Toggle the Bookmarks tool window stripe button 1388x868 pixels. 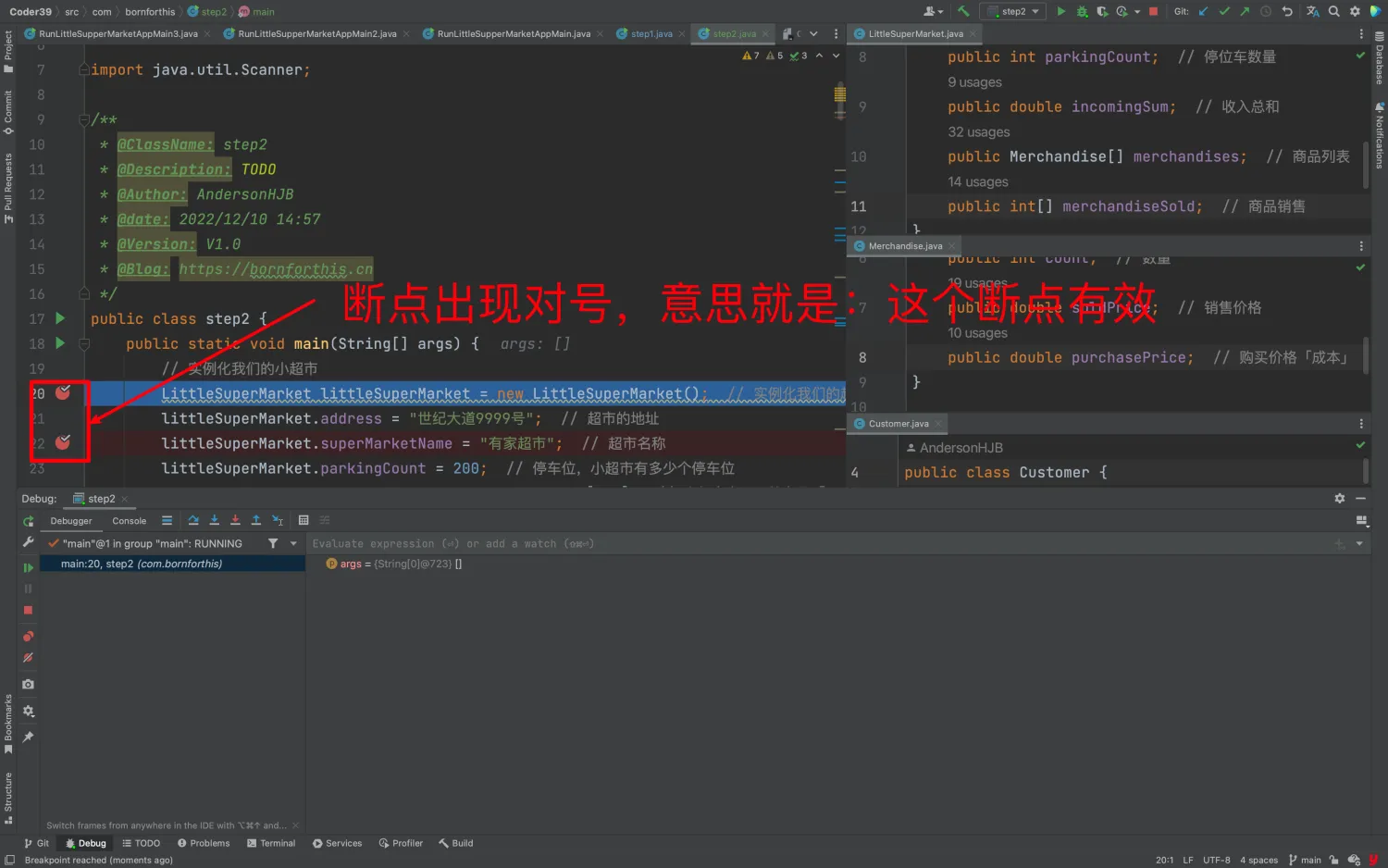pyautogui.click(x=8, y=723)
